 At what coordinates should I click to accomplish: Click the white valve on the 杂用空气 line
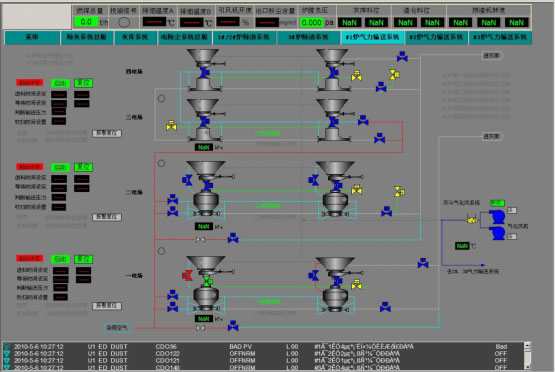(200, 328)
